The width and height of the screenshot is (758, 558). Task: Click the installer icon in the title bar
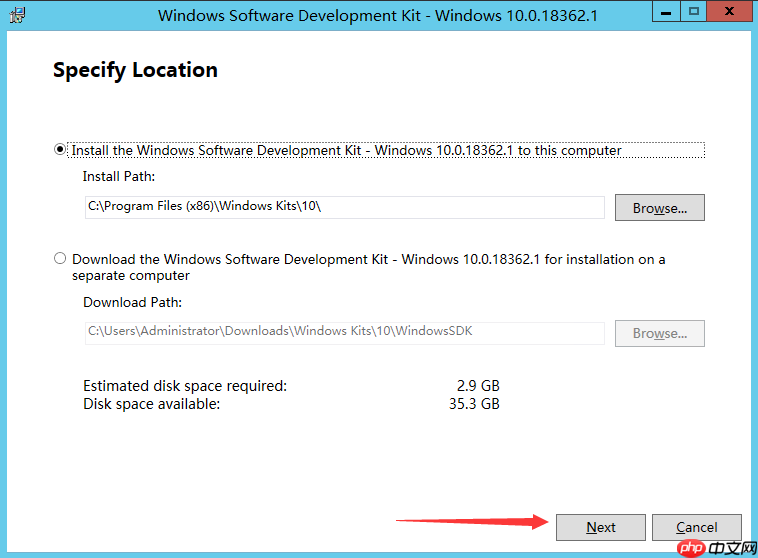[17, 15]
